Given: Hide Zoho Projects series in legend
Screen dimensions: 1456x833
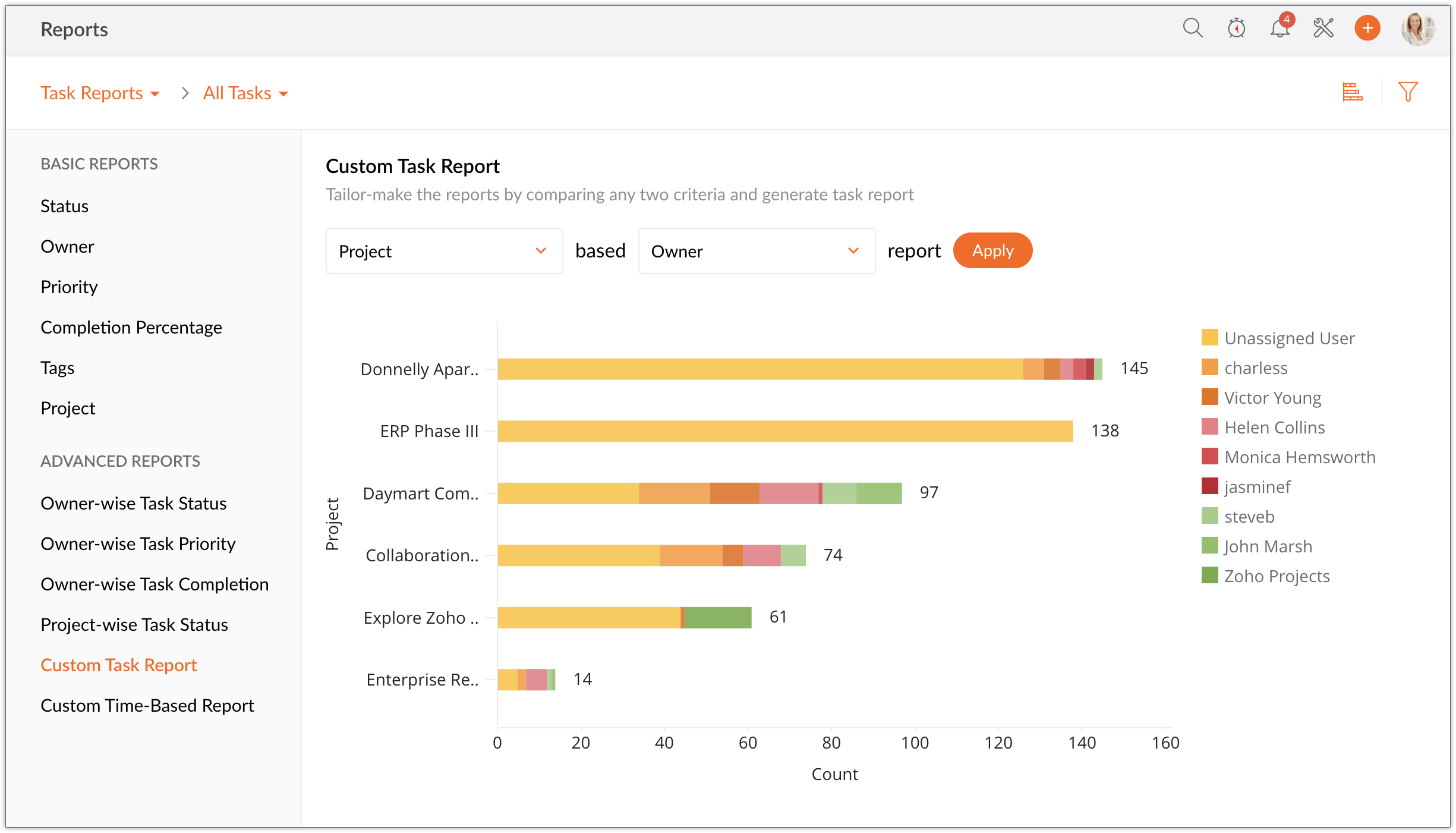Looking at the screenshot, I should pos(1277,576).
